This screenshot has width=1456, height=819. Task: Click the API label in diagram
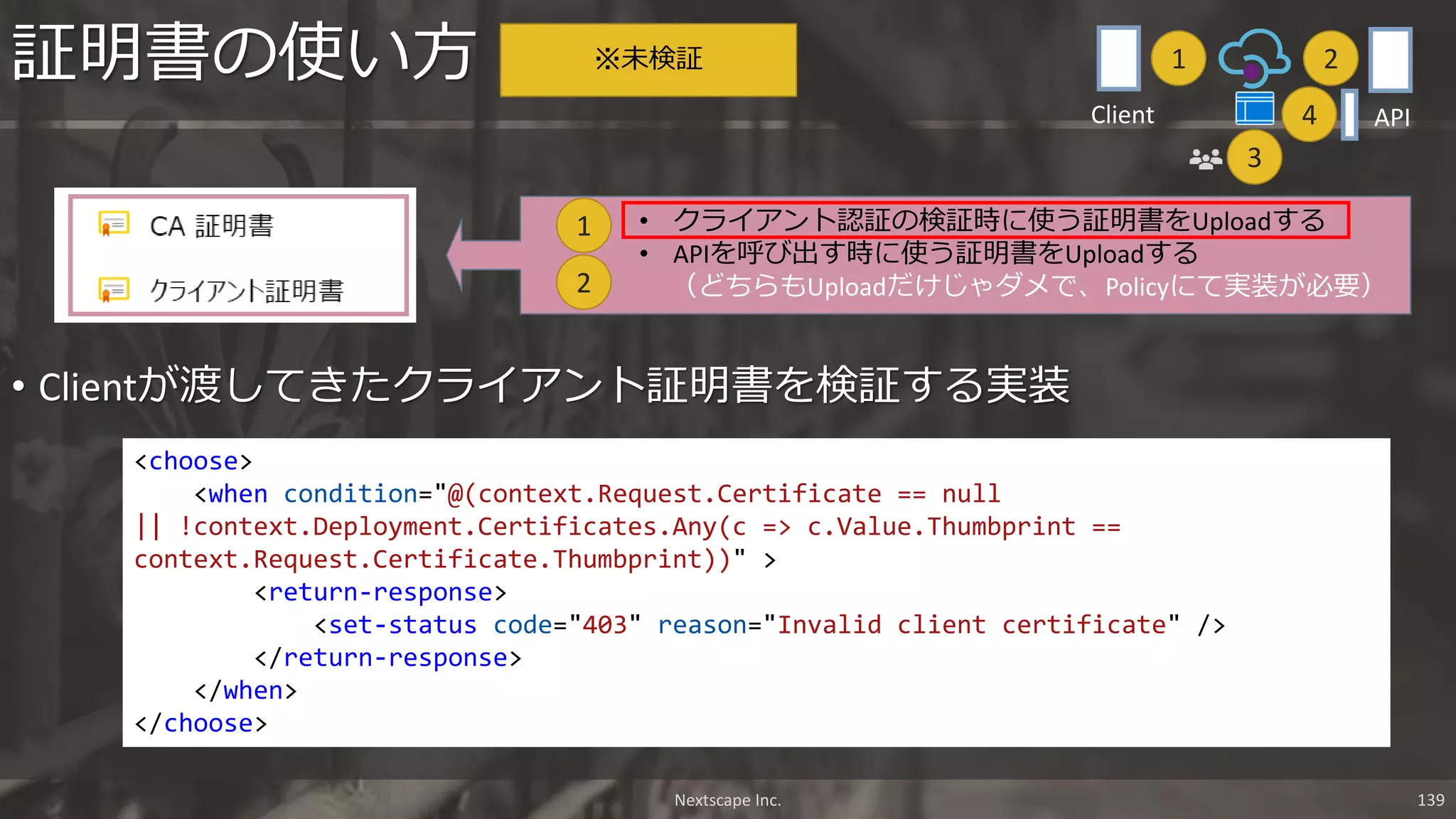click(x=1391, y=117)
